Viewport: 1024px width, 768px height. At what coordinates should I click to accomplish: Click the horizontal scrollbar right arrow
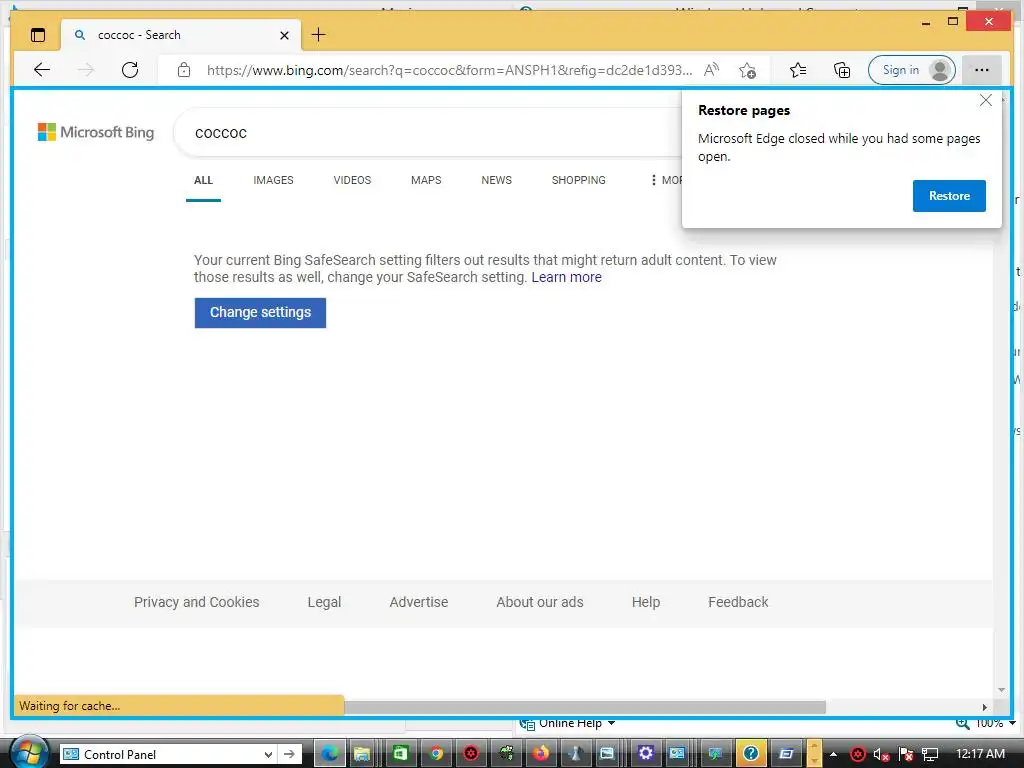[x=984, y=707]
